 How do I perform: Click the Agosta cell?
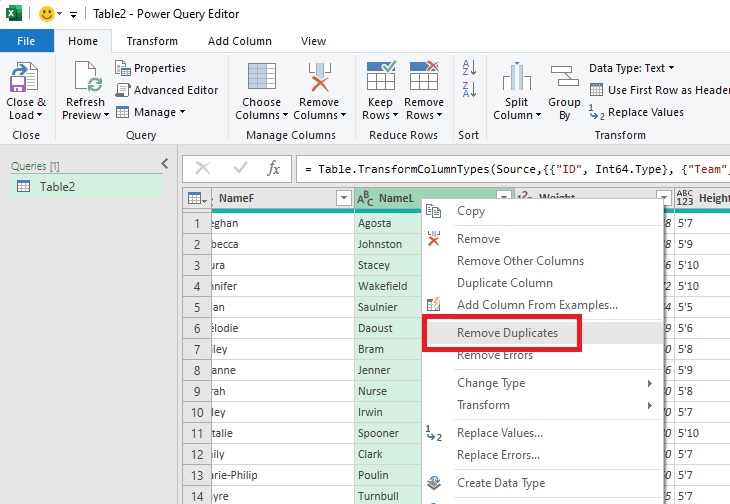coord(388,223)
